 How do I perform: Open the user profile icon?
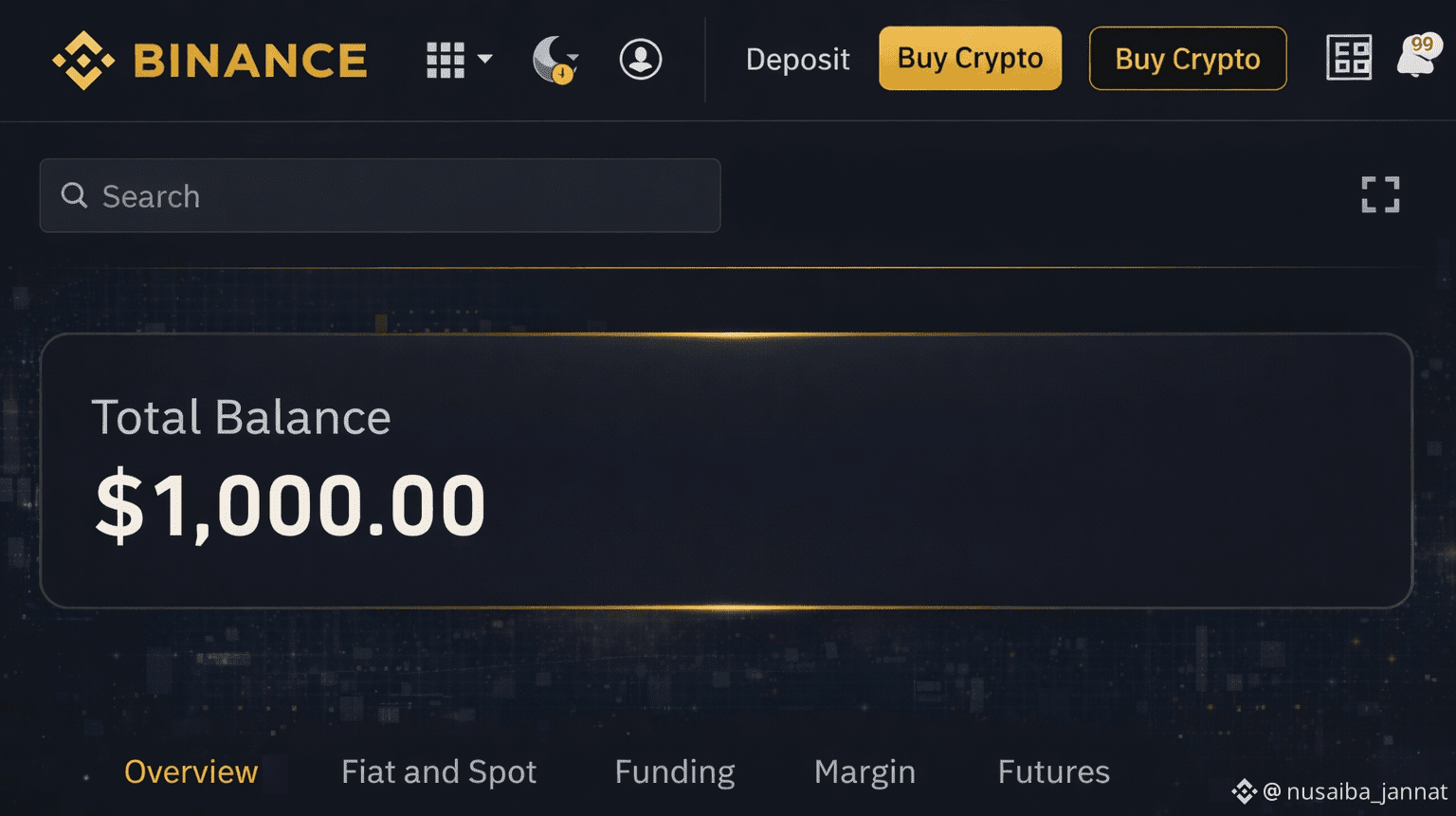(641, 60)
